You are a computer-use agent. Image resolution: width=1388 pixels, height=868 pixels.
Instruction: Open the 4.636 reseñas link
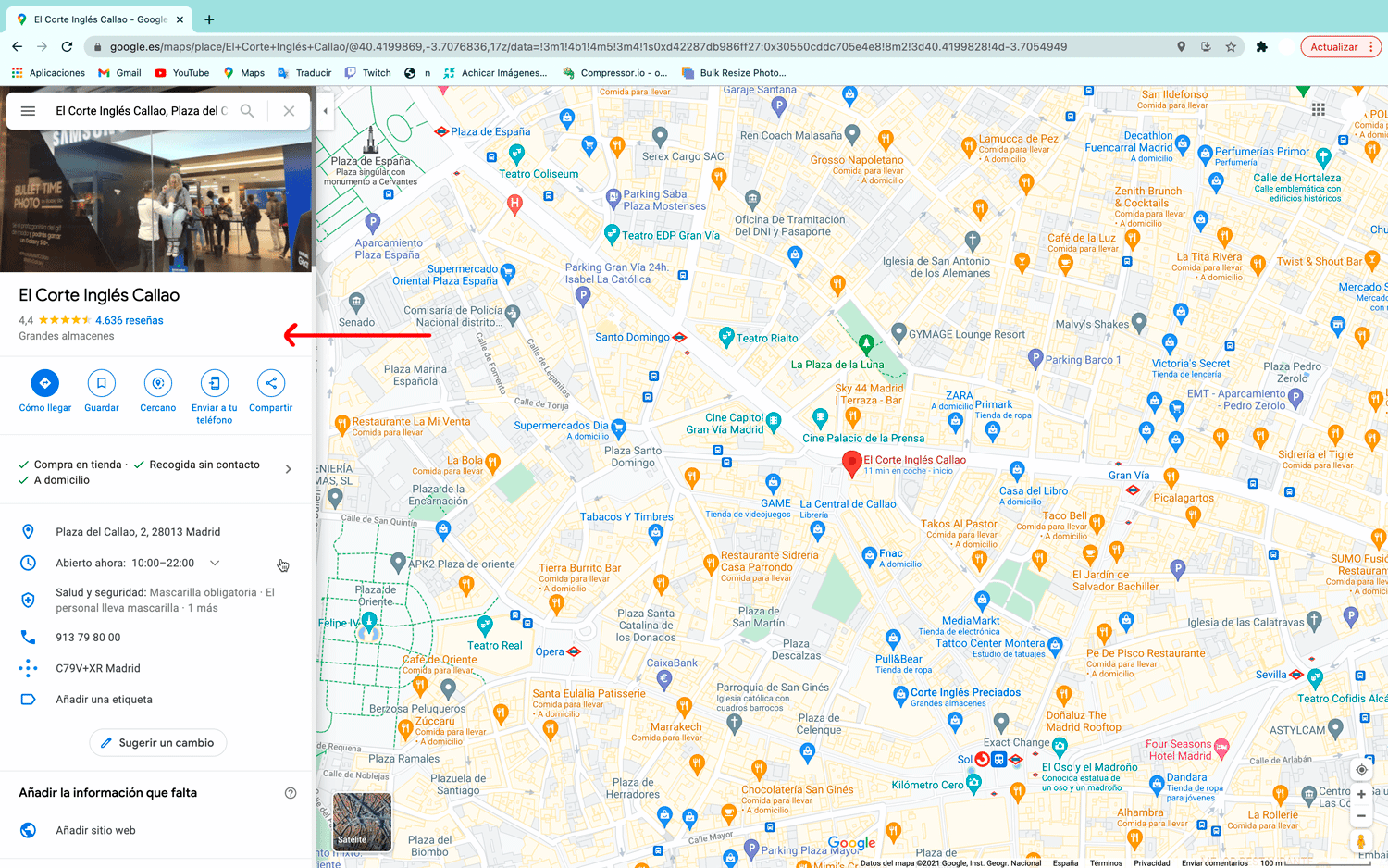click(x=130, y=320)
